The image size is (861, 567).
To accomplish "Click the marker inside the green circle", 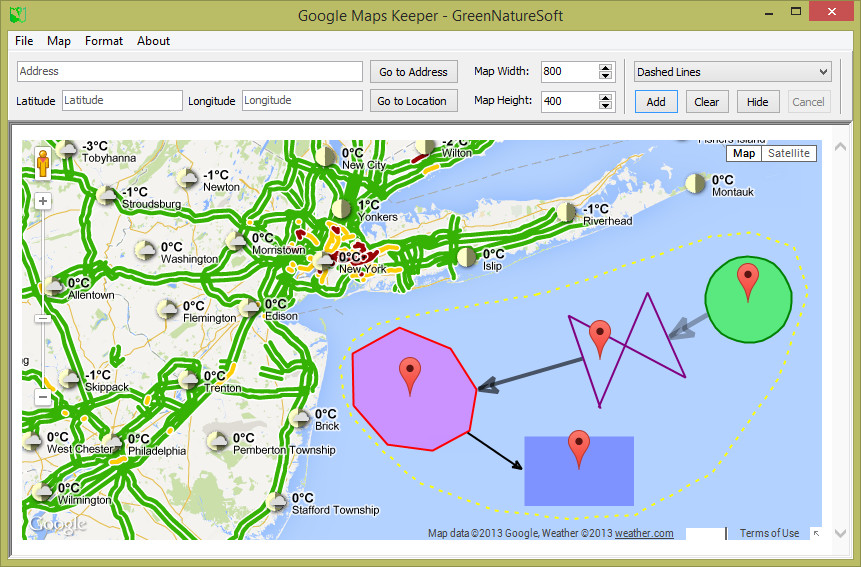I will [x=747, y=282].
